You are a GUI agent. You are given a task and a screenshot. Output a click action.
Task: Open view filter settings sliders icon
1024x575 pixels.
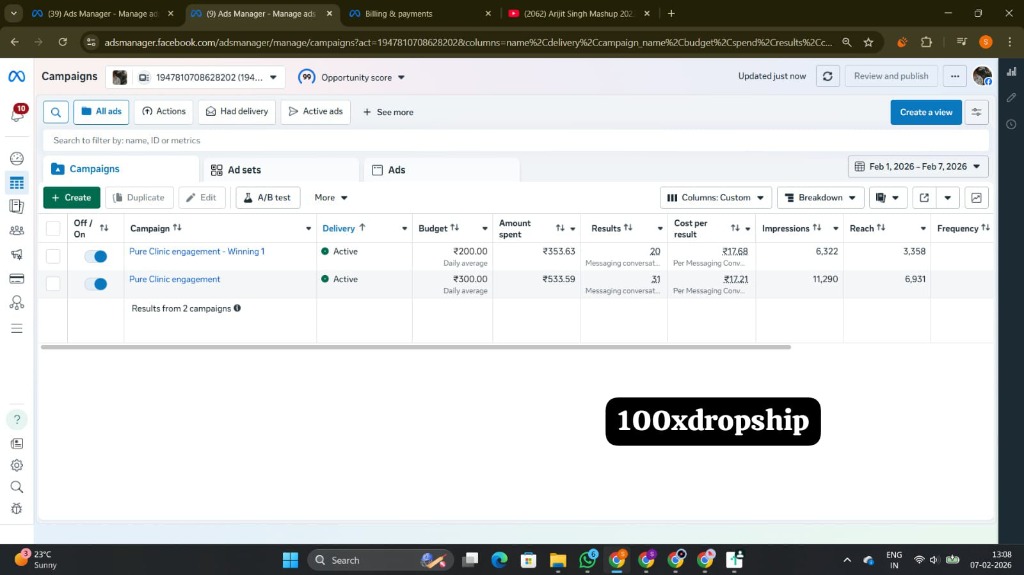[976, 112]
